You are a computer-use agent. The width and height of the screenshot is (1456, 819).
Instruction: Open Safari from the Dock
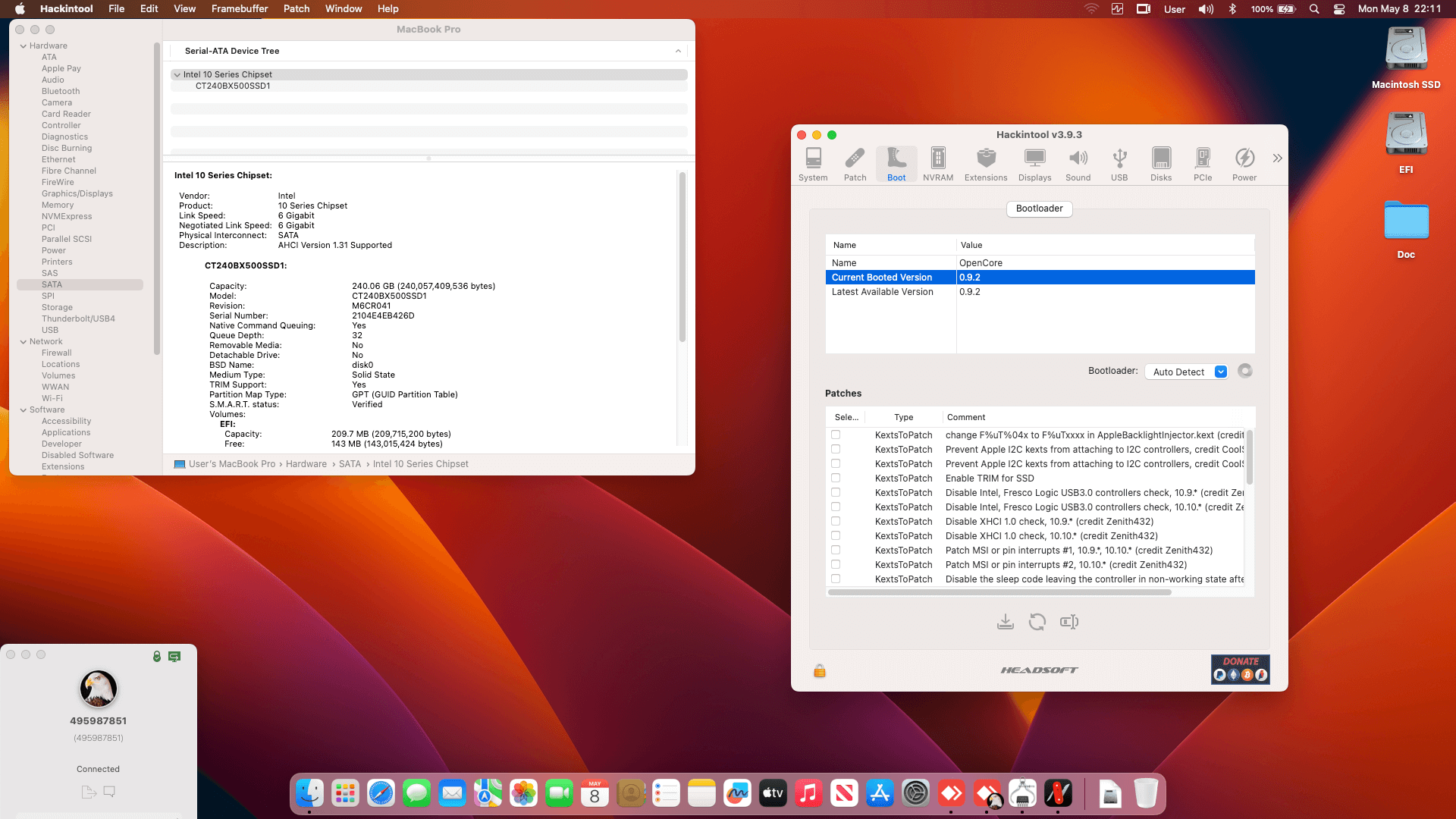click(x=381, y=793)
